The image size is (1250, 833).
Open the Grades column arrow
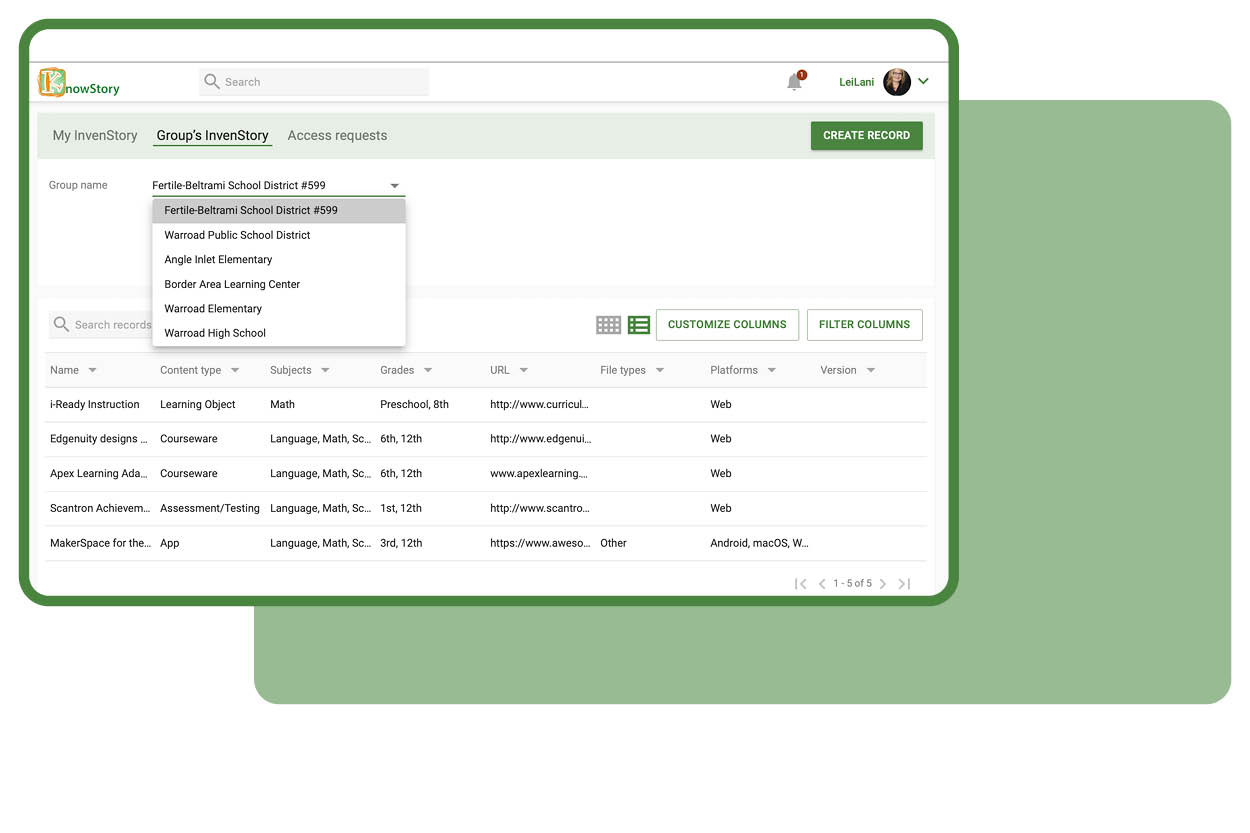pos(428,370)
